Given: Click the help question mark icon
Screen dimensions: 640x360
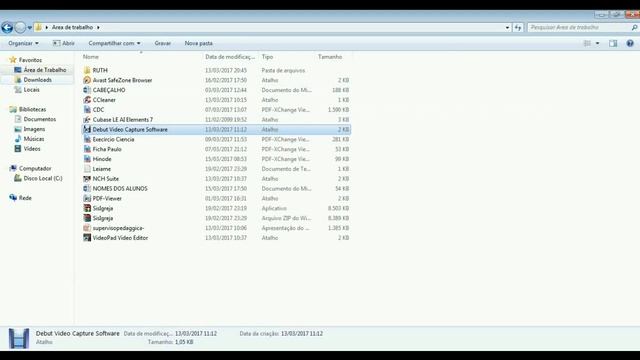Looking at the screenshot, I should point(630,43).
